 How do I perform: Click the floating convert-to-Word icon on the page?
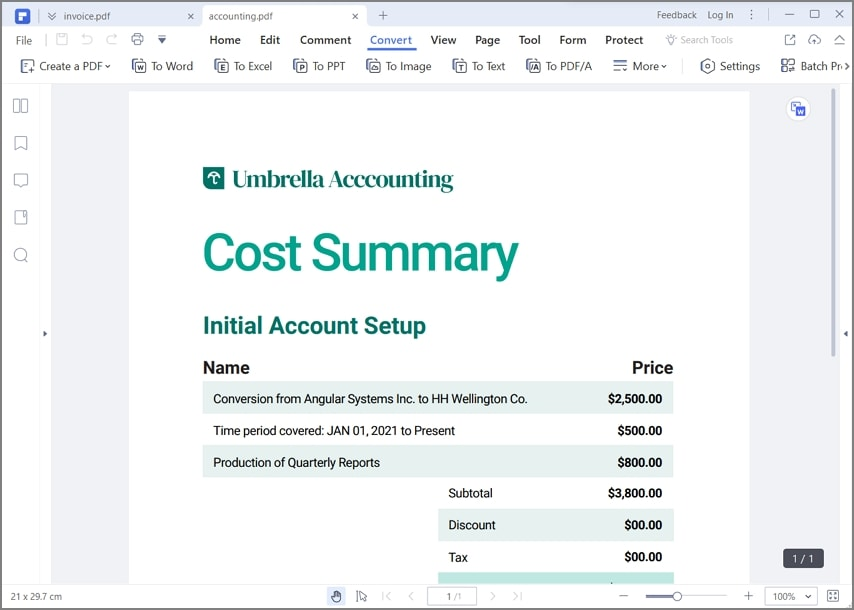point(797,109)
